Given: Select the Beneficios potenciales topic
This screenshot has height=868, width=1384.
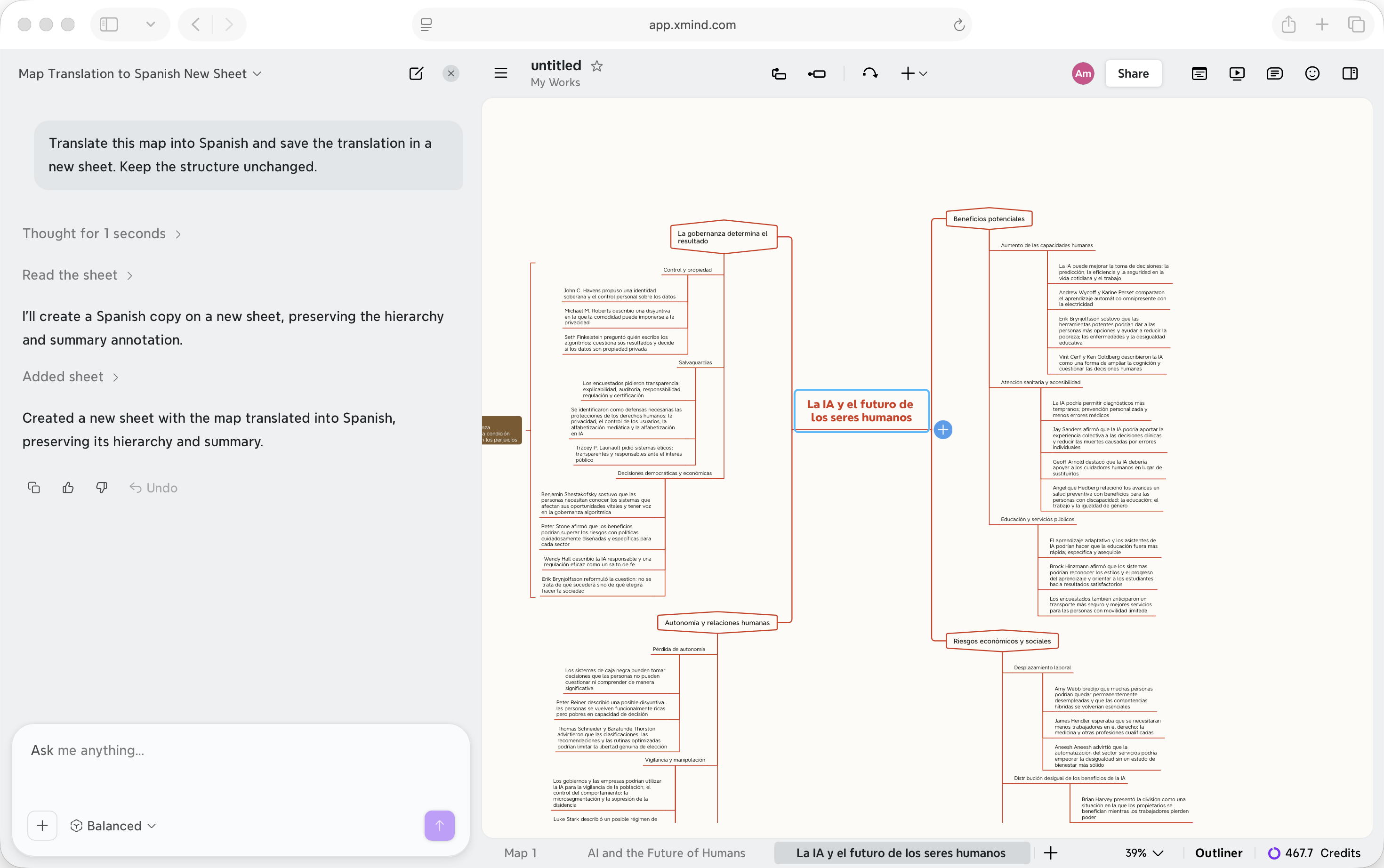Looking at the screenshot, I should point(989,219).
